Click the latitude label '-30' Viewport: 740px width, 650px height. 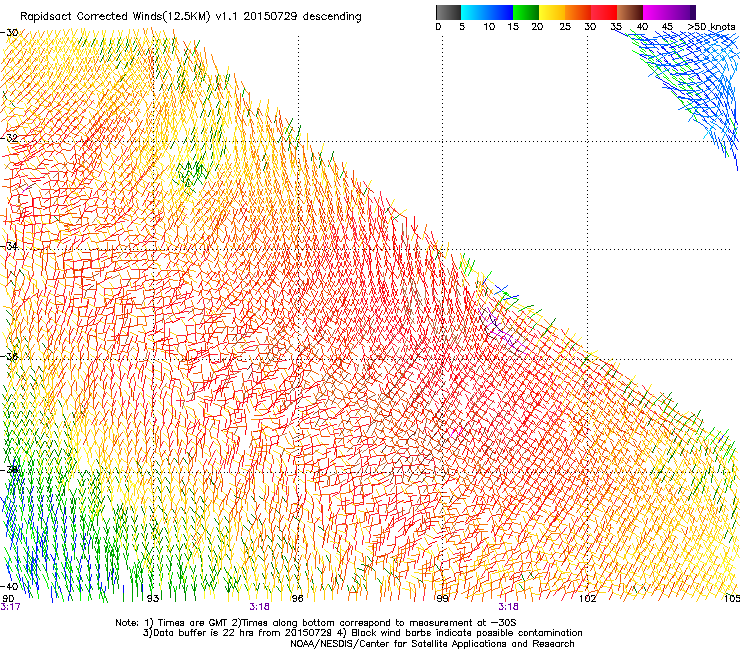coord(9,33)
